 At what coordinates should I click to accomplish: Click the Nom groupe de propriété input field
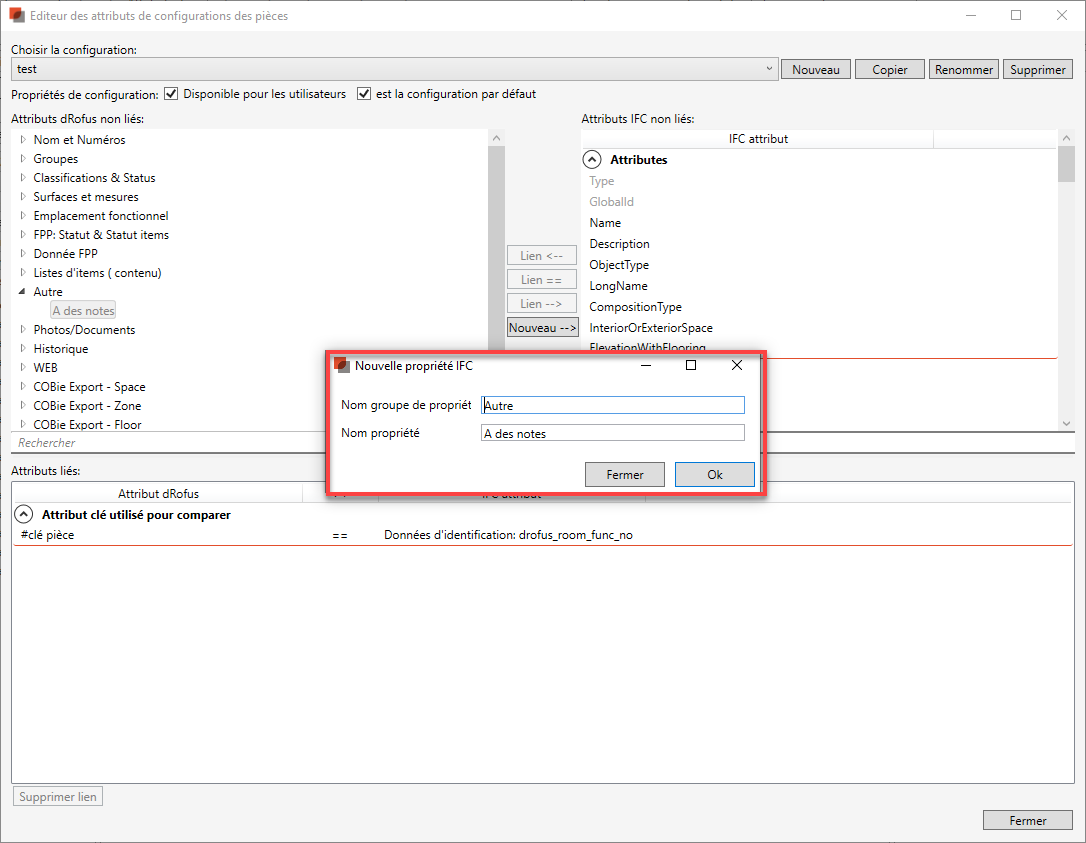coord(612,405)
